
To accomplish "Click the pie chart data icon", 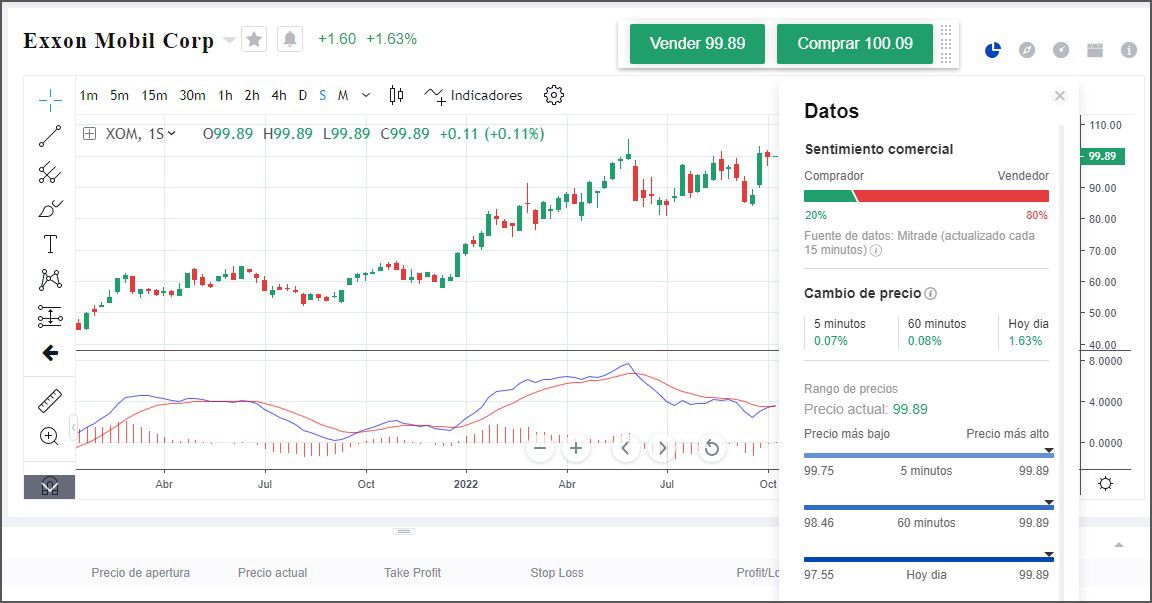I will coord(991,49).
